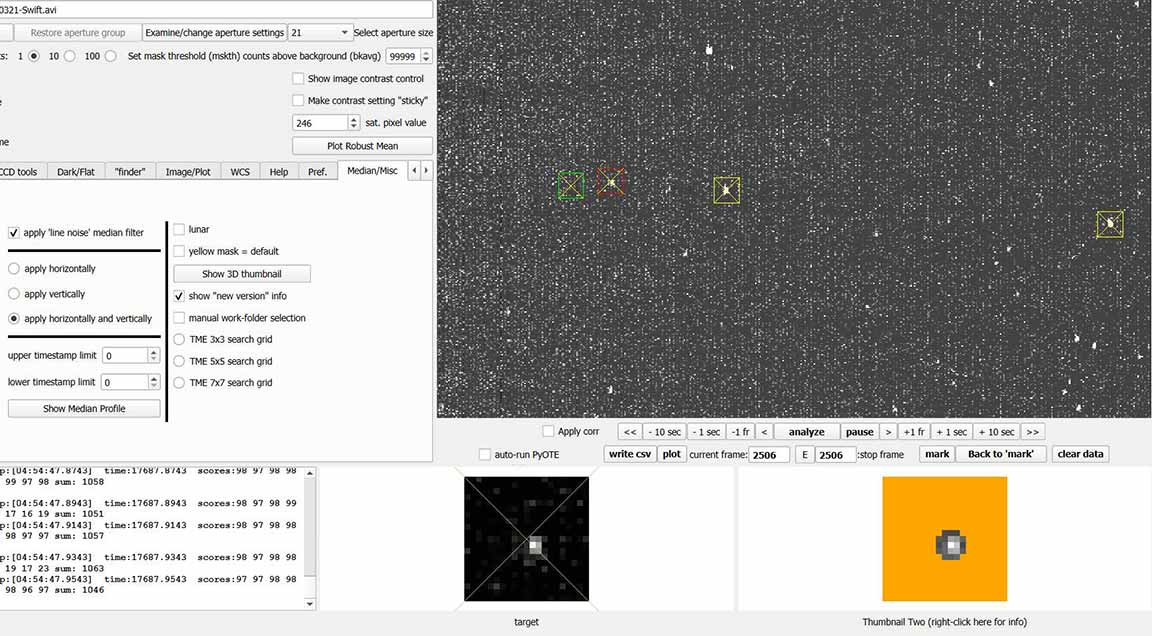Advance one frame with +1 fr button
This screenshot has width=1152, height=636.
(914, 432)
